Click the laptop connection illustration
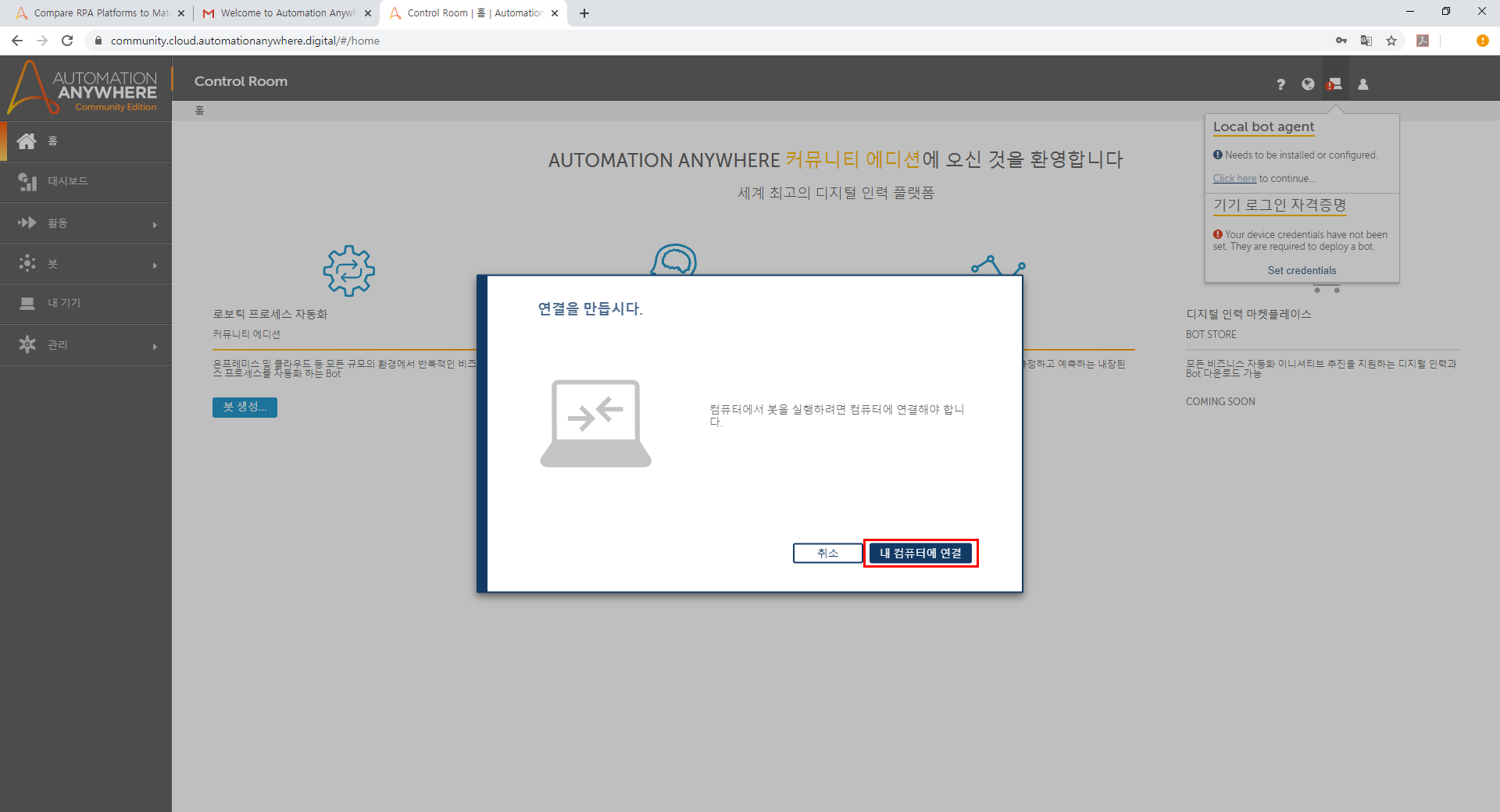Viewport: 1500px width, 812px height. pos(595,424)
